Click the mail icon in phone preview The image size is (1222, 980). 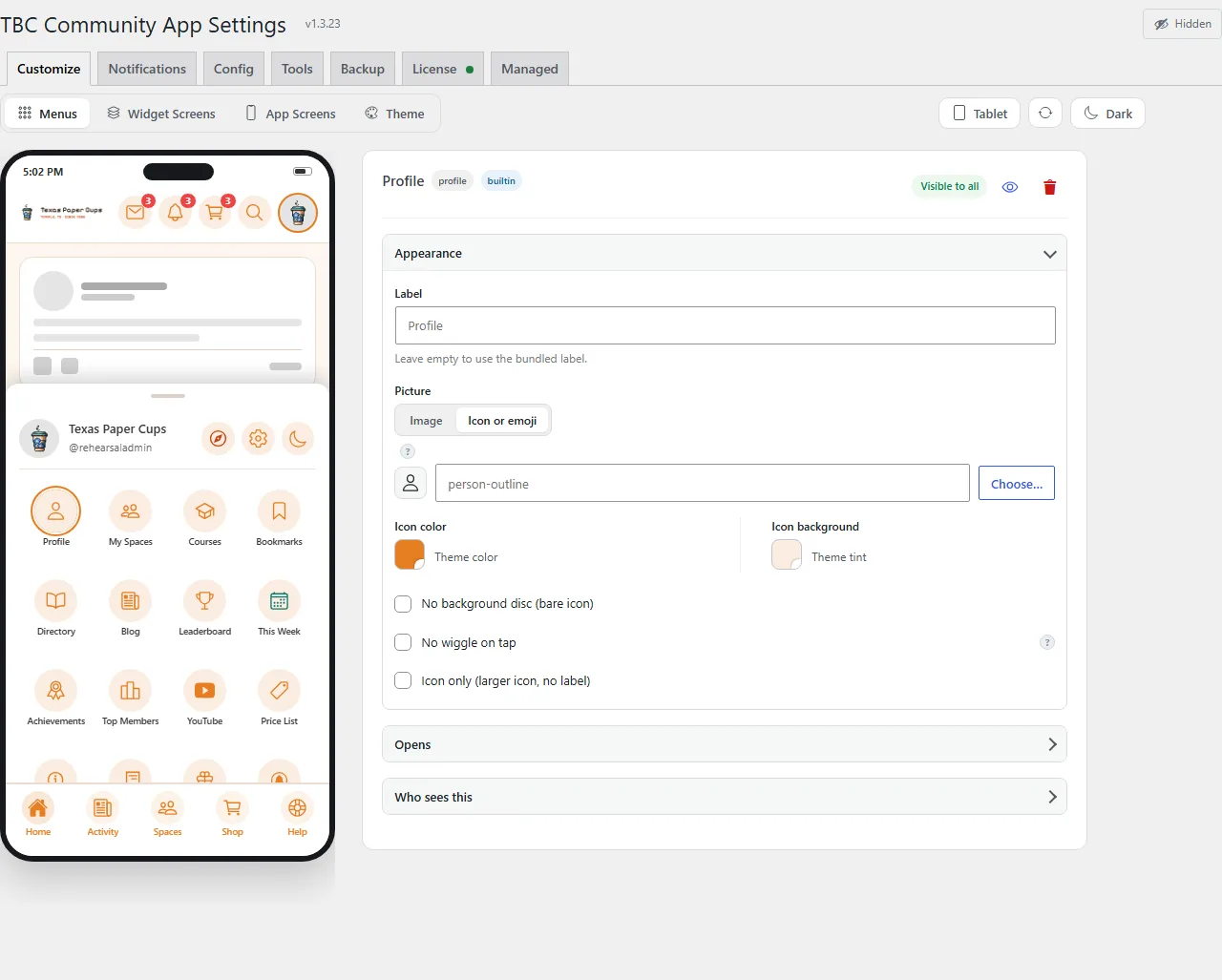coord(136,212)
